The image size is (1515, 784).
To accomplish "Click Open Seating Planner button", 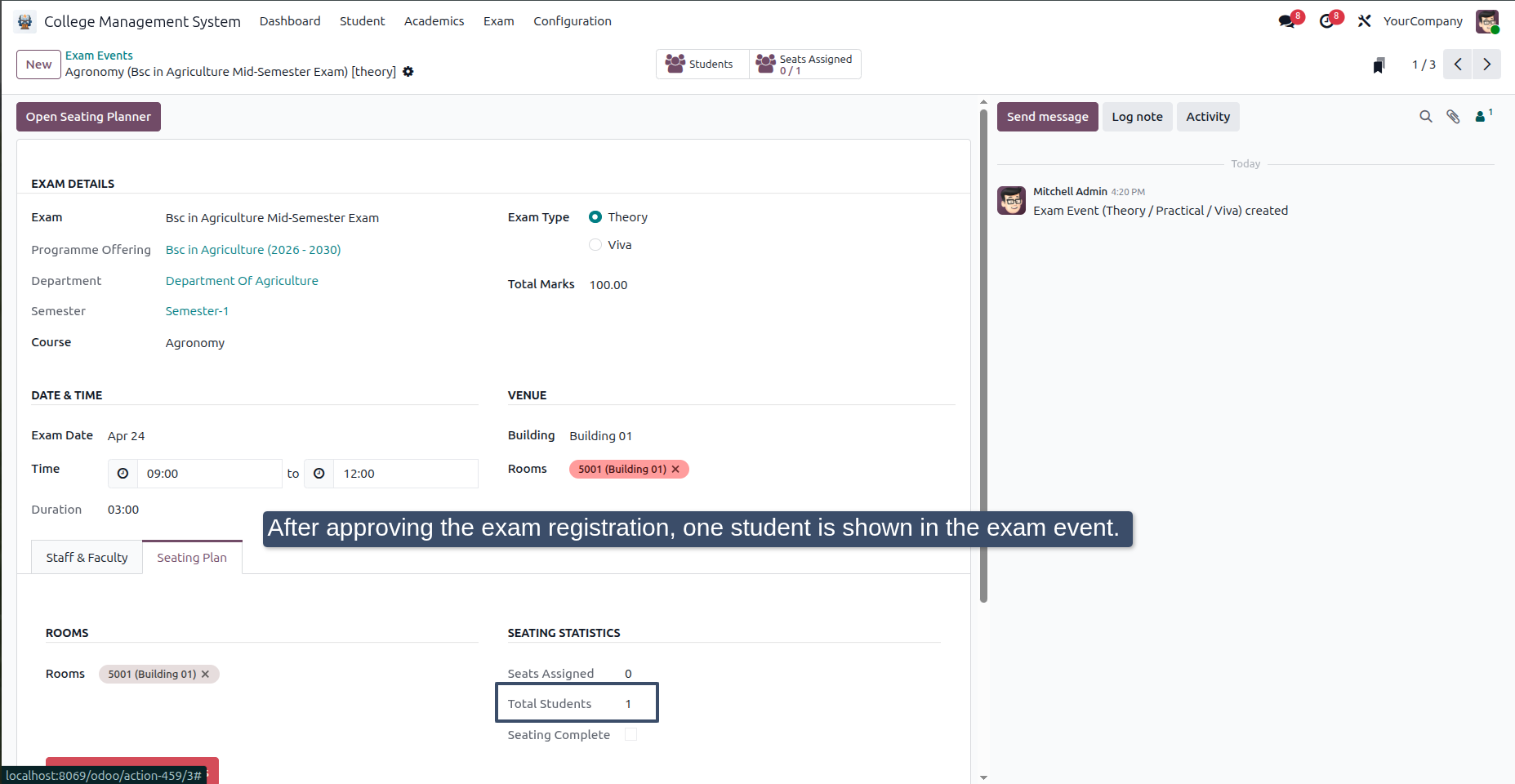I will pos(88,117).
